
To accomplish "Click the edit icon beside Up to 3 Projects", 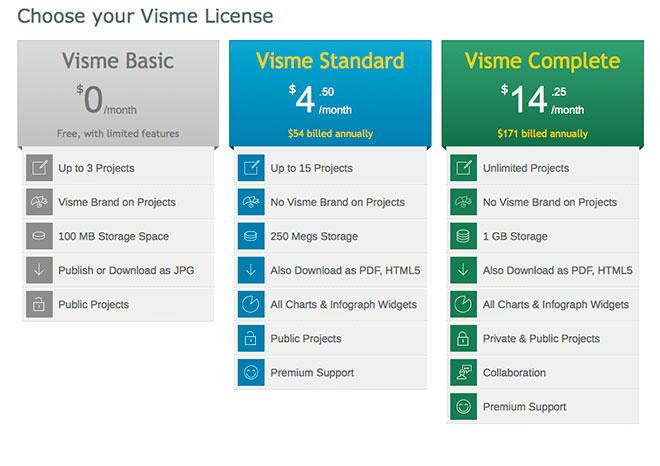I will [39, 168].
